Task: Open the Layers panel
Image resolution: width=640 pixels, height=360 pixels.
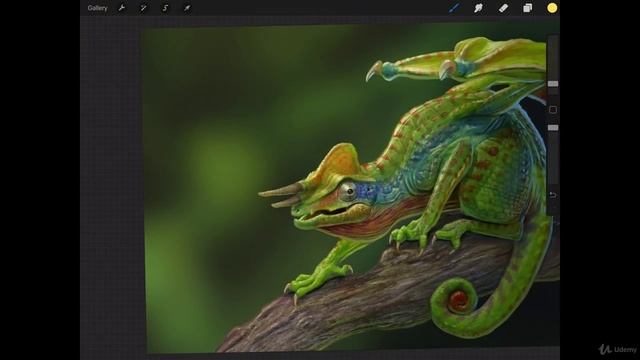Action: pyautogui.click(x=528, y=8)
